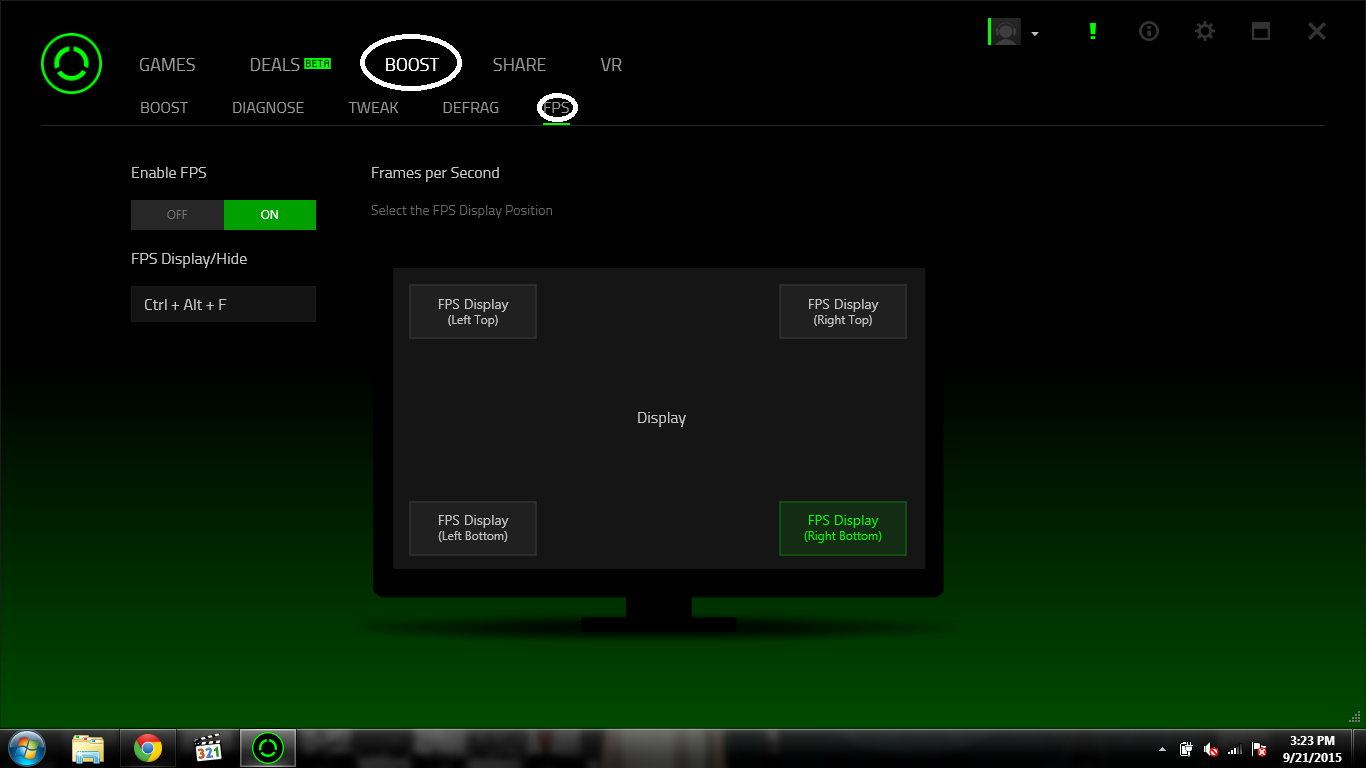The width and height of the screenshot is (1366, 768).
Task: Open the DIAGNOSE section under Boost
Action: (267, 107)
